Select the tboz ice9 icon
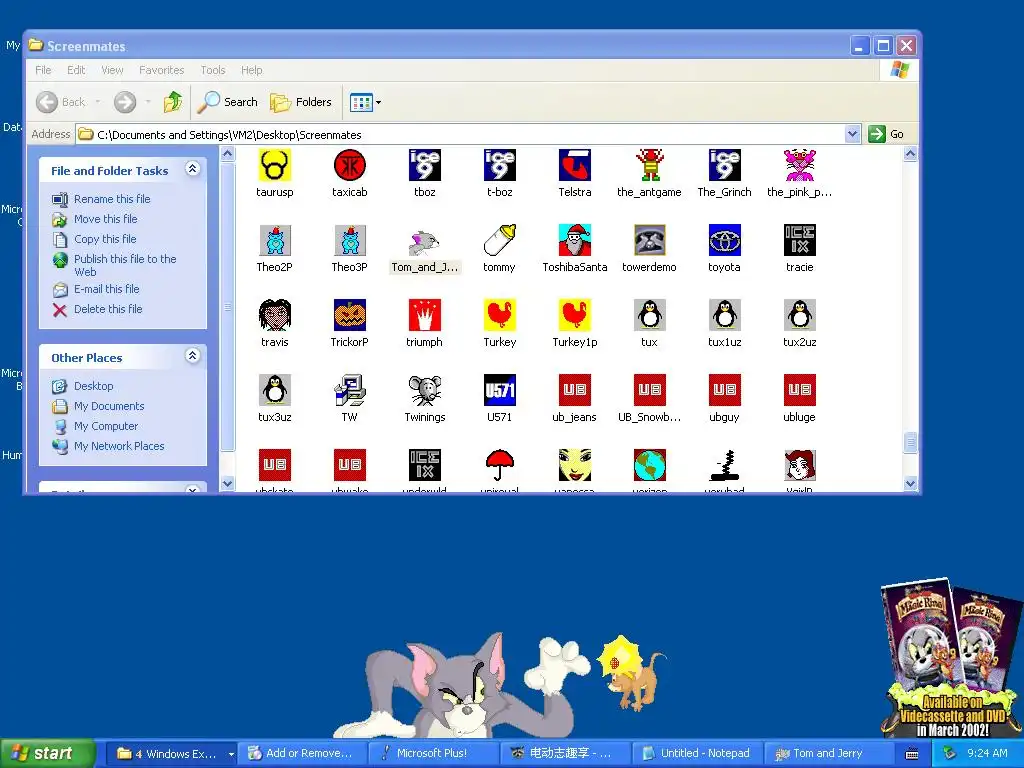1024x768 pixels. 424,165
